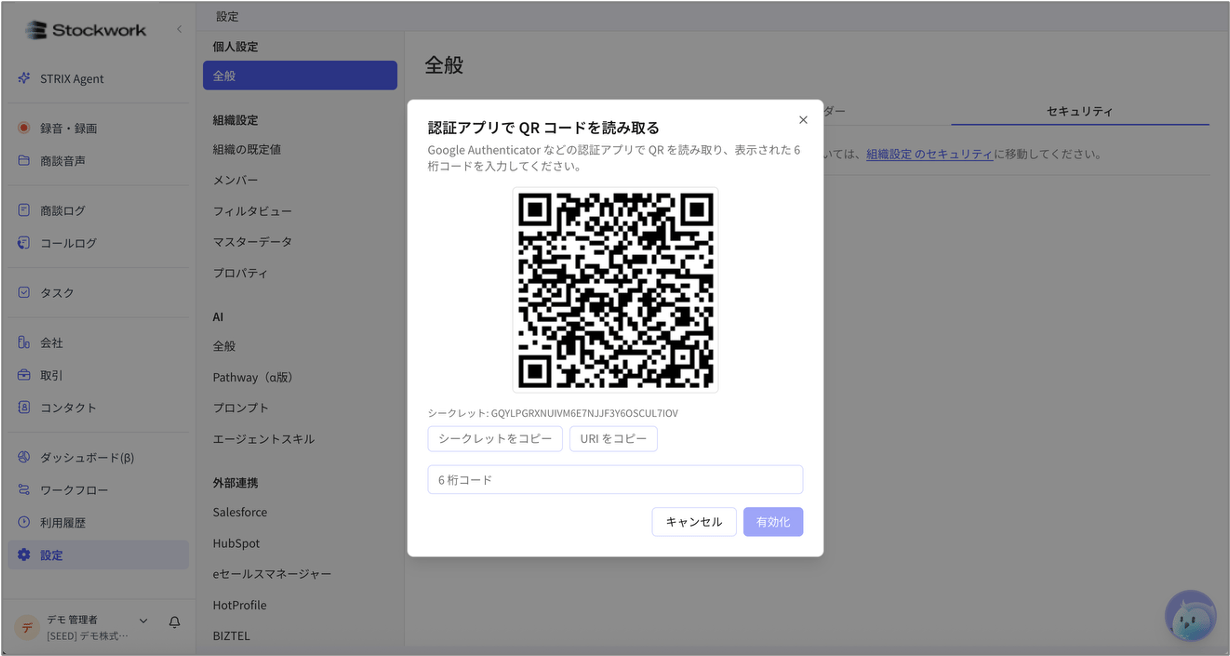Click the 商談ログ icon
1230x656 pixels.
(24, 210)
